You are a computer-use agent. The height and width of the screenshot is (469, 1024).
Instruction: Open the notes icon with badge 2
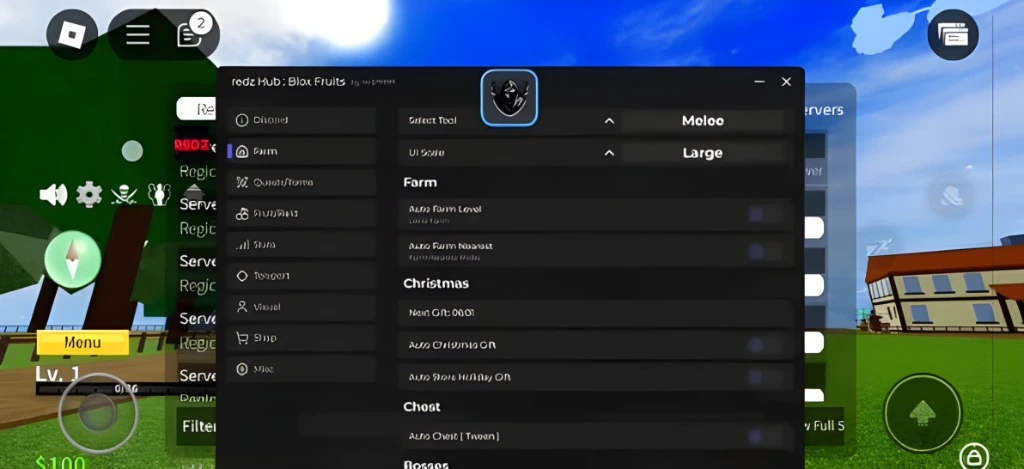(191, 33)
